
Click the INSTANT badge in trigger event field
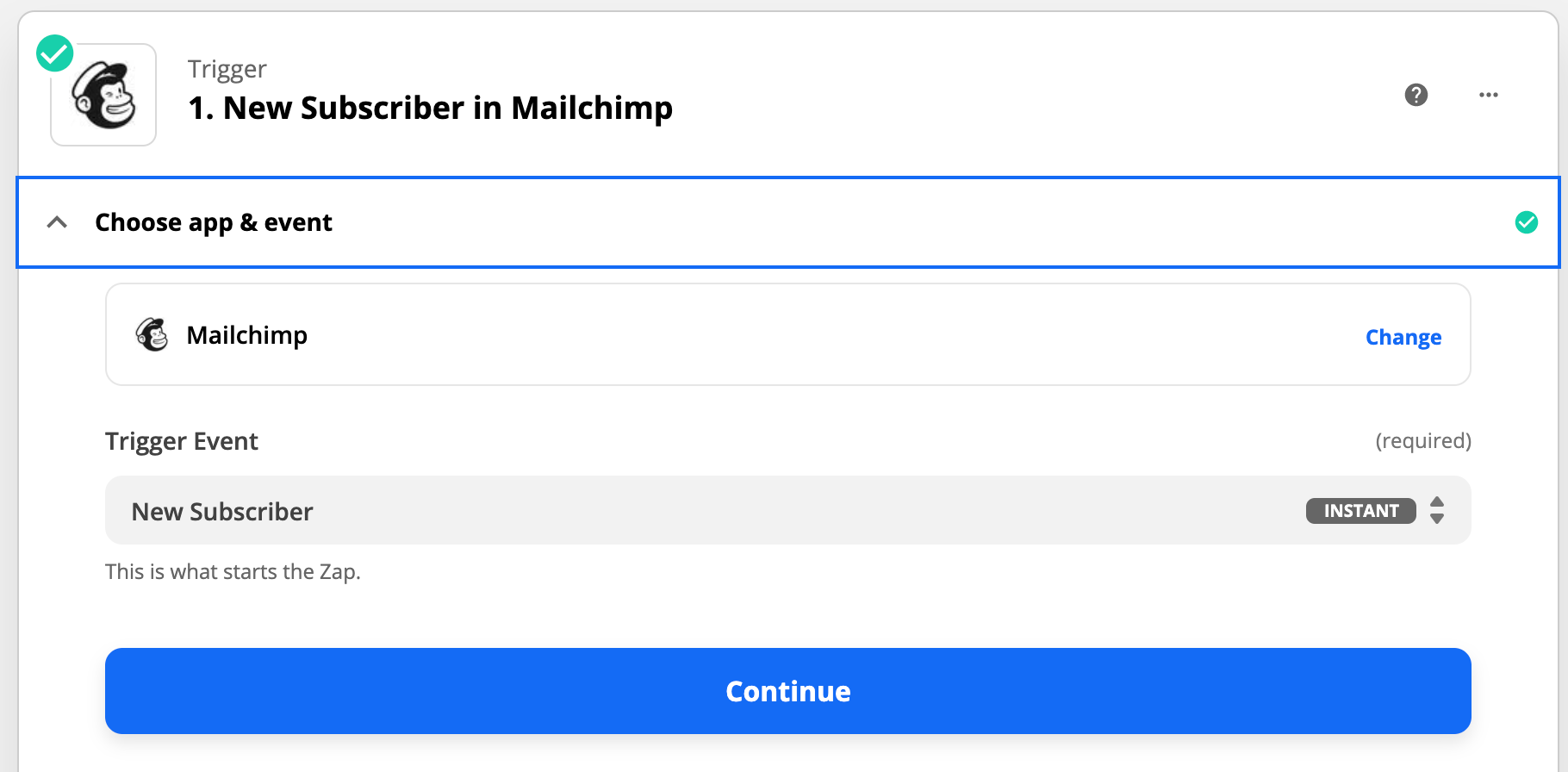coord(1361,511)
